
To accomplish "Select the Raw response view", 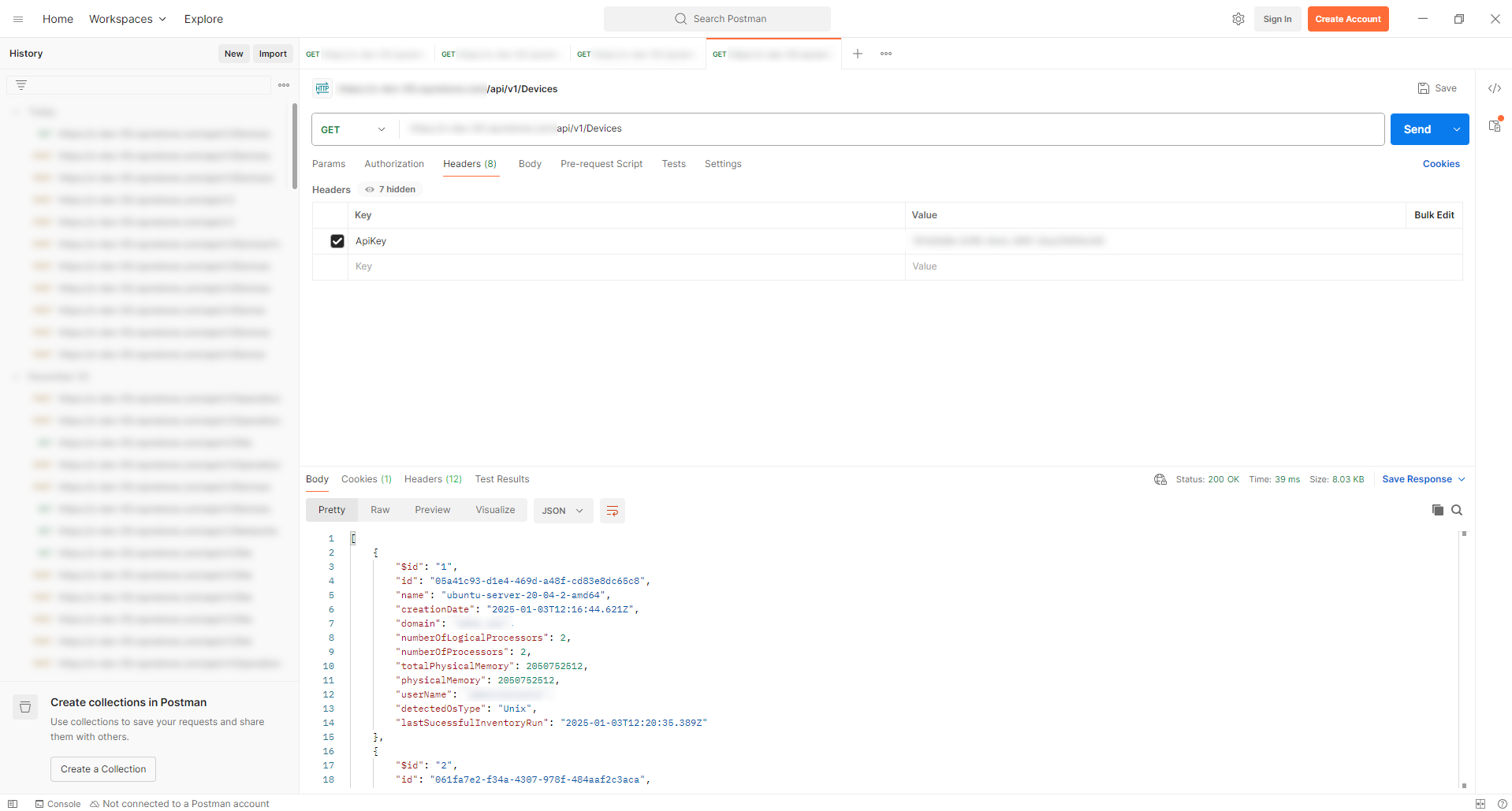I will click(x=380, y=510).
